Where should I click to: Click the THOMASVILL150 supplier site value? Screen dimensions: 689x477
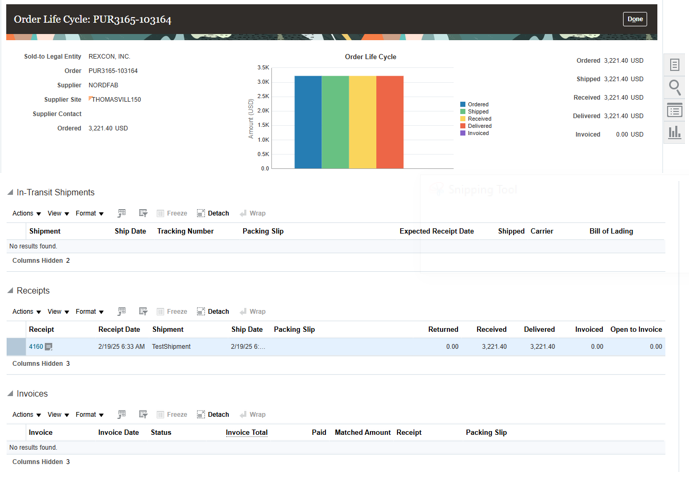(x=116, y=100)
